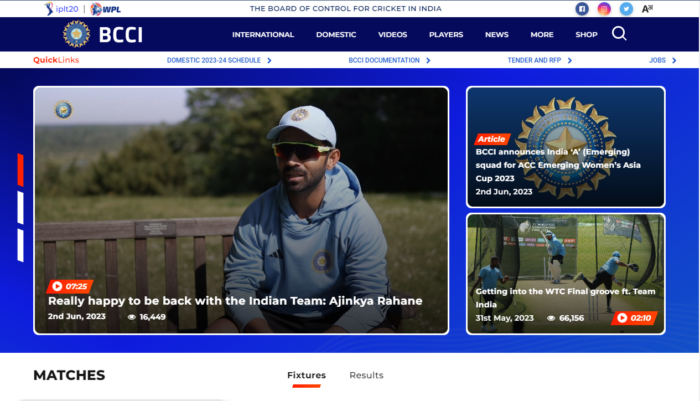
Task: Open the Shop menu item
Action: point(586,34)
